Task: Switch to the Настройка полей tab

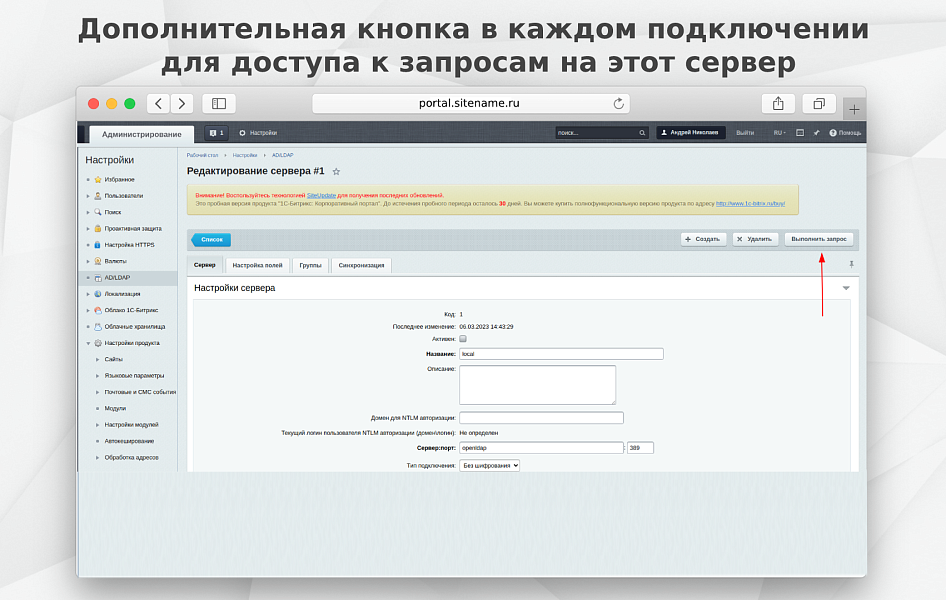Action: [x=258, y=265]
